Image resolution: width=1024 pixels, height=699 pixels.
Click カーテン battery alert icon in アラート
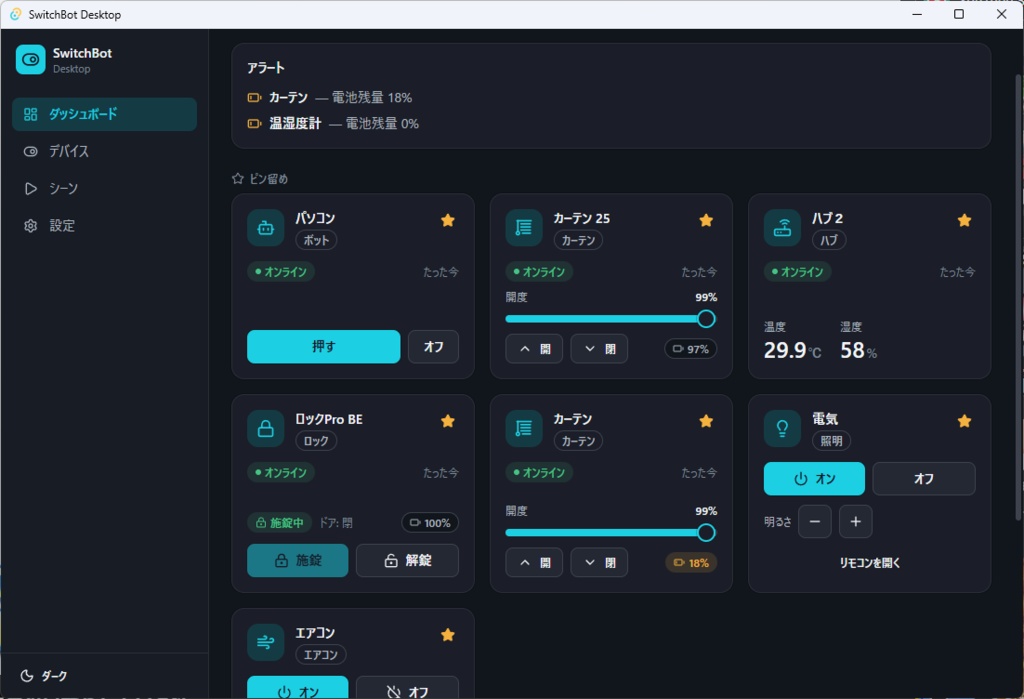tap(254, 98)
